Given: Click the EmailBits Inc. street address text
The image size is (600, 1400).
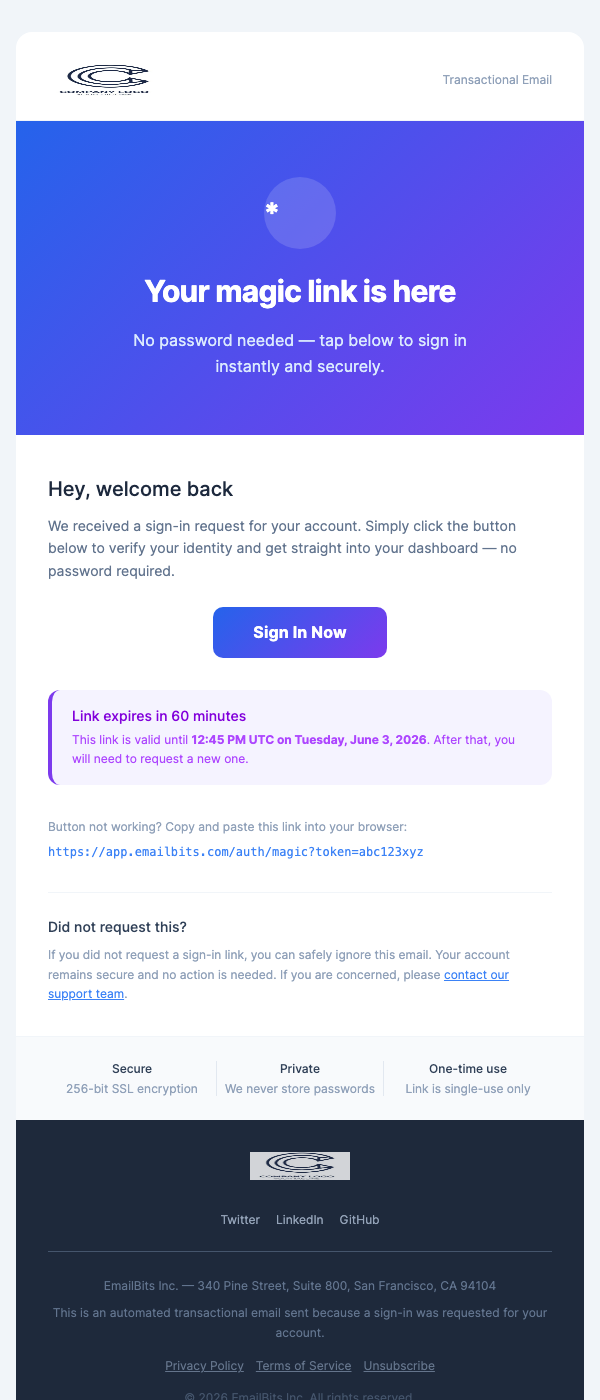Looking at the screenshot, I should click(x=299, y=1285).
